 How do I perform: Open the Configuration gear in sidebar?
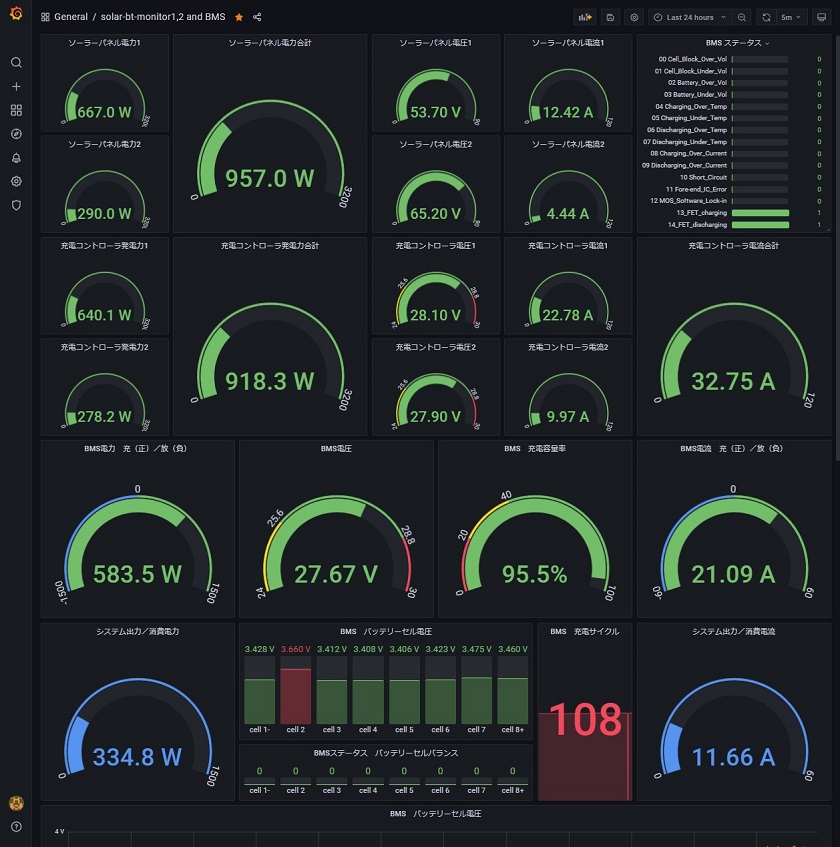click(x=16, y=181)
